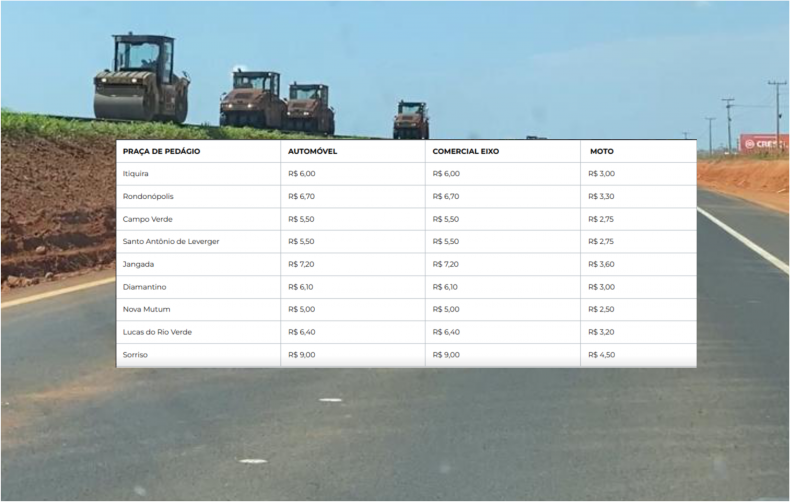Viewport: 790px width, 502px height.
Task: Select the COMERCIAL EIXO column header
Action: [x=465, y=151]
